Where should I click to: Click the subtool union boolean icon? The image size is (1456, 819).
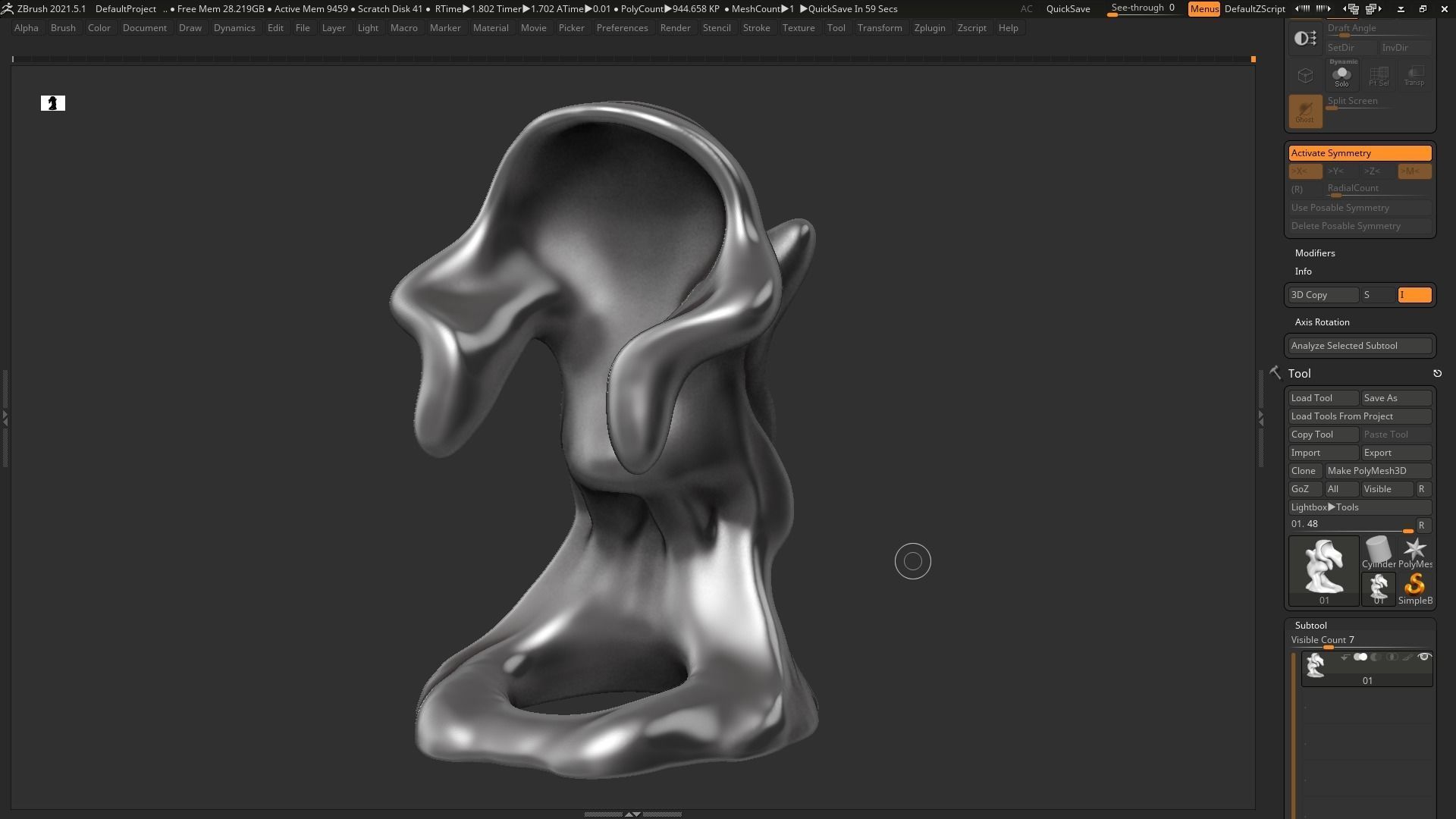pyautogui.click(x=1360, y=657)
